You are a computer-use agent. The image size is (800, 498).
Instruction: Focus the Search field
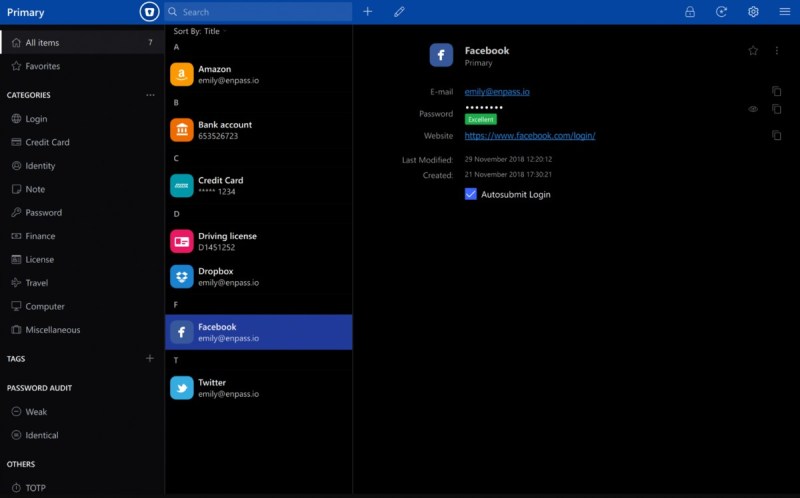point(258,12)
